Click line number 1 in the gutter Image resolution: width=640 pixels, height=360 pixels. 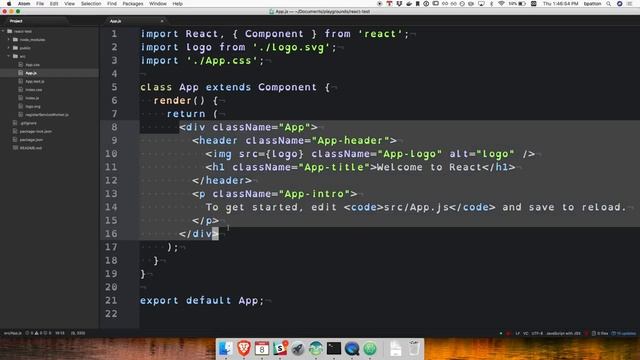(114, 34)
